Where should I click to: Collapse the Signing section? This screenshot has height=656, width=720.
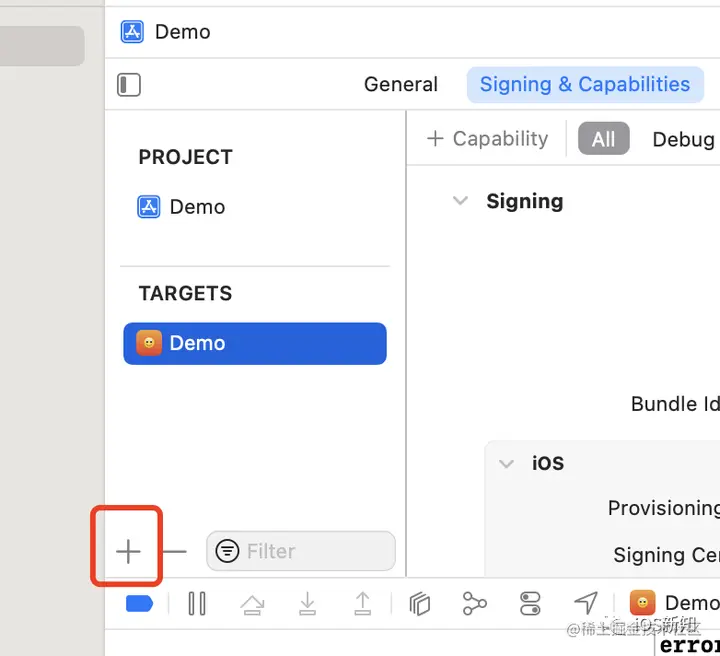(x=460, y=201)
